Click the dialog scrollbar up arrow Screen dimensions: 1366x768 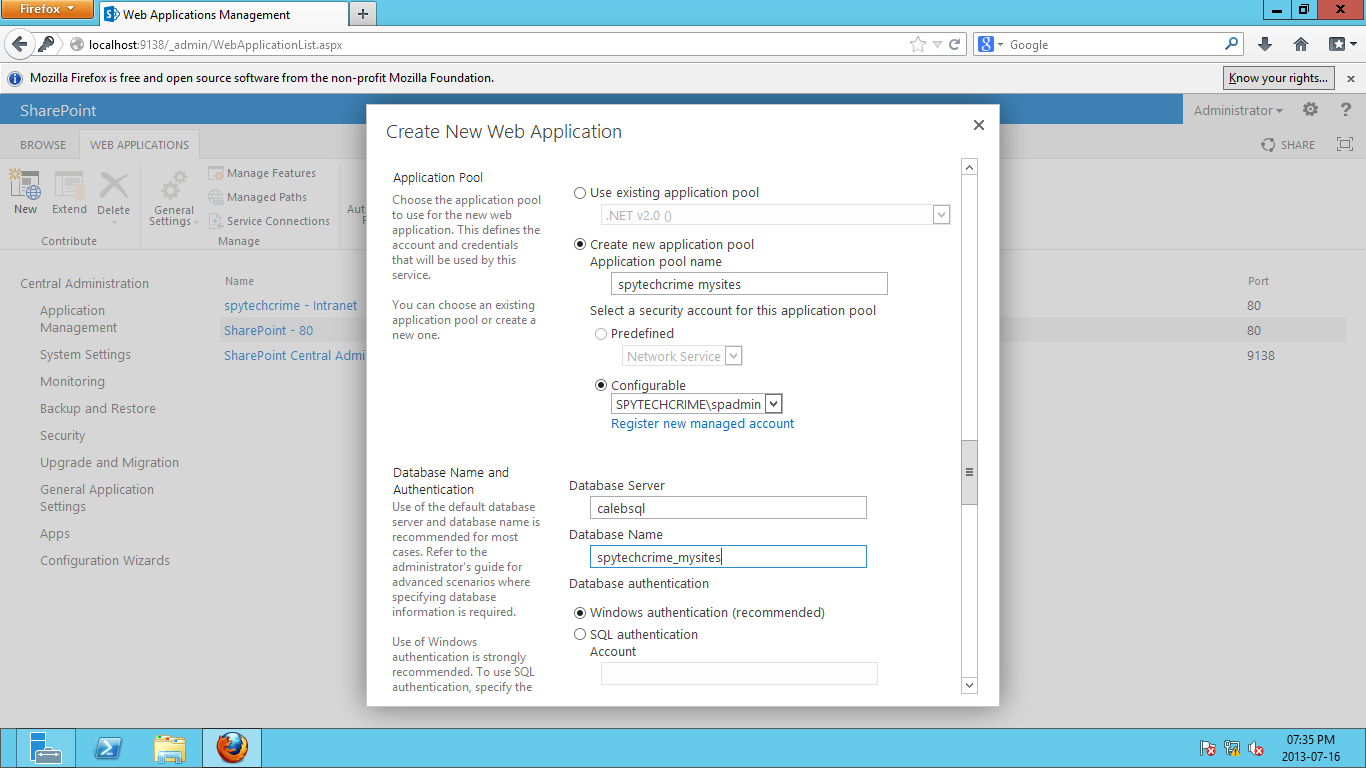coord(969,167)
